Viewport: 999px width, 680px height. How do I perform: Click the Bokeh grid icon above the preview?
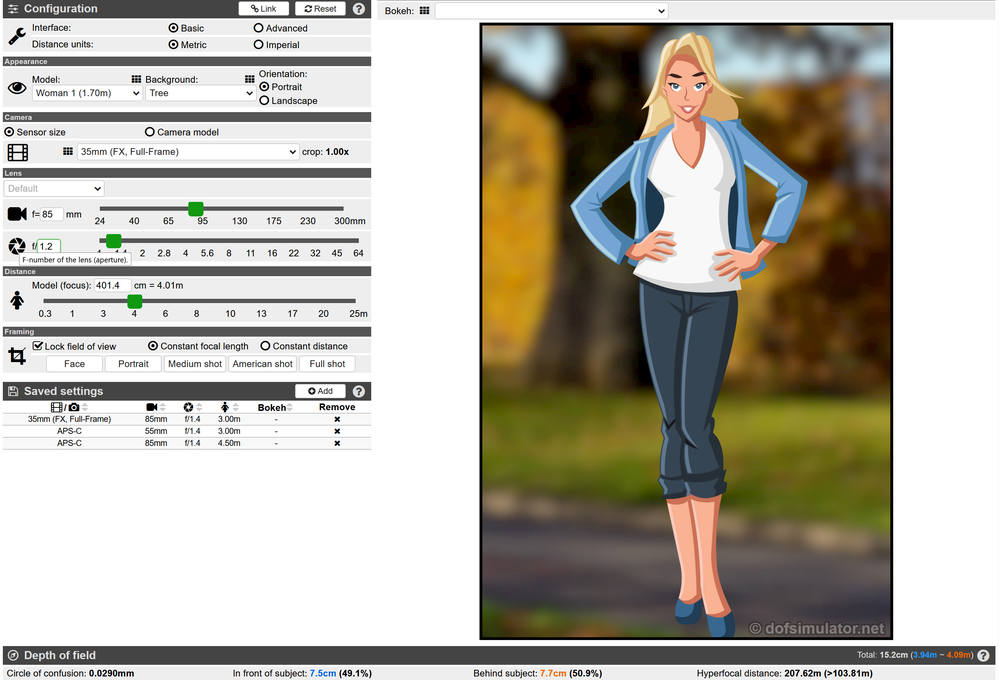point(424,10)
